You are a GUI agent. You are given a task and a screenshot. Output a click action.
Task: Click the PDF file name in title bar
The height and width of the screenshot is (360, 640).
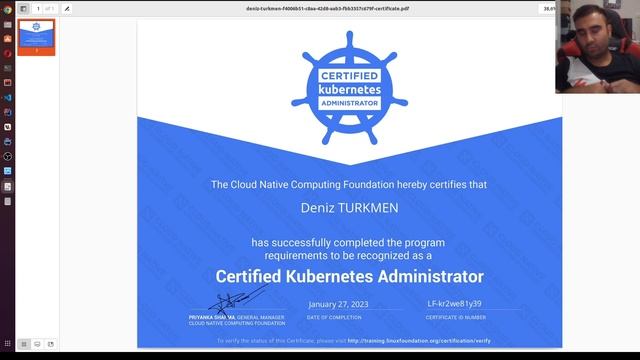[x=327, y=9]
